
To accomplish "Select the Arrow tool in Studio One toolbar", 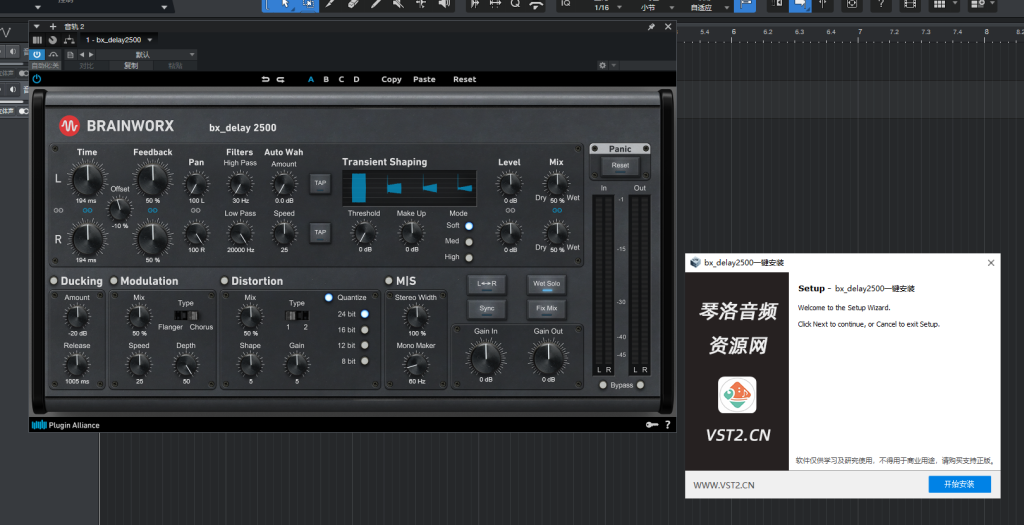I will 285,4.
